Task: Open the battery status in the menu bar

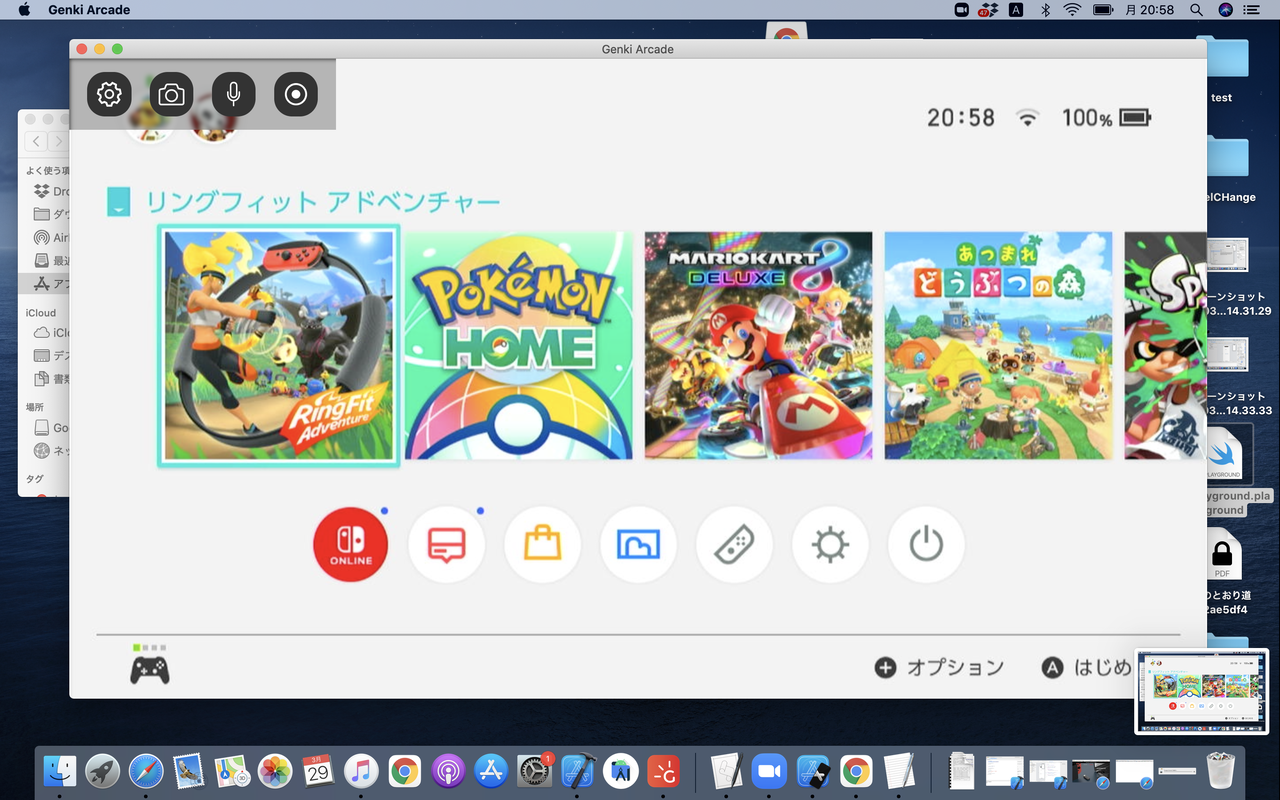Action: point(1103,10)
